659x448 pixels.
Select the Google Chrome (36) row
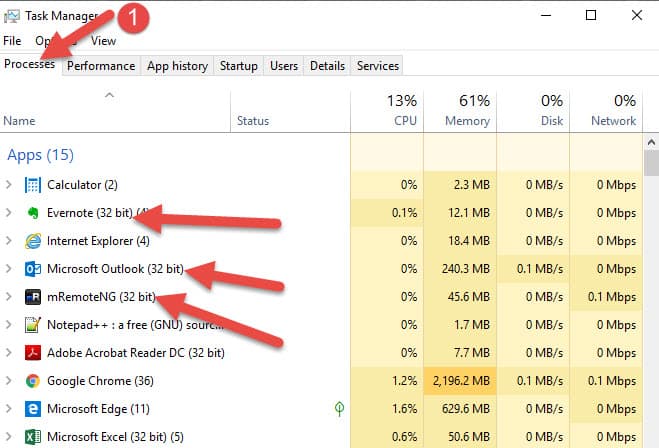321,381
